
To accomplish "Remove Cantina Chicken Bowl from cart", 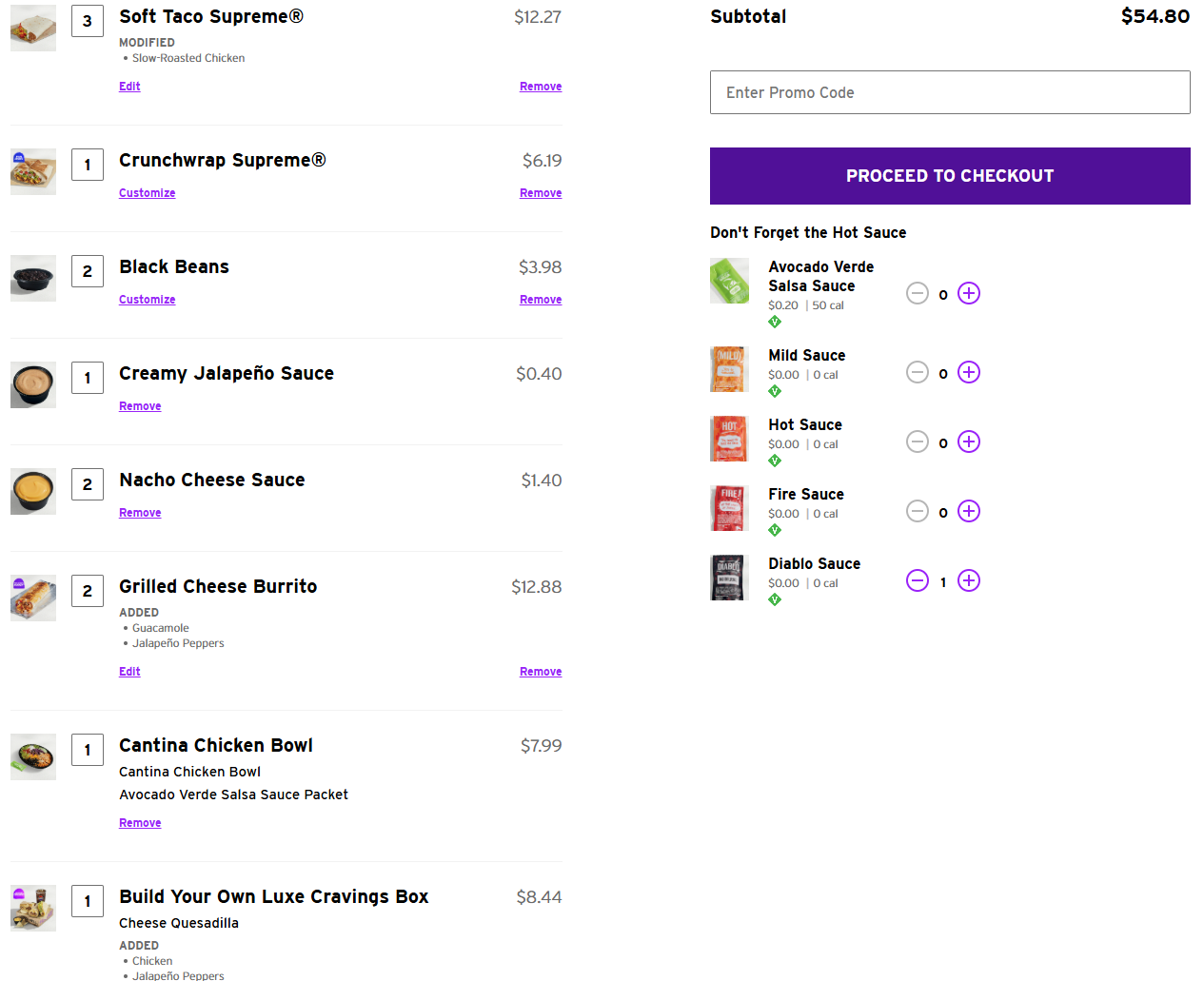I will 140,823.
